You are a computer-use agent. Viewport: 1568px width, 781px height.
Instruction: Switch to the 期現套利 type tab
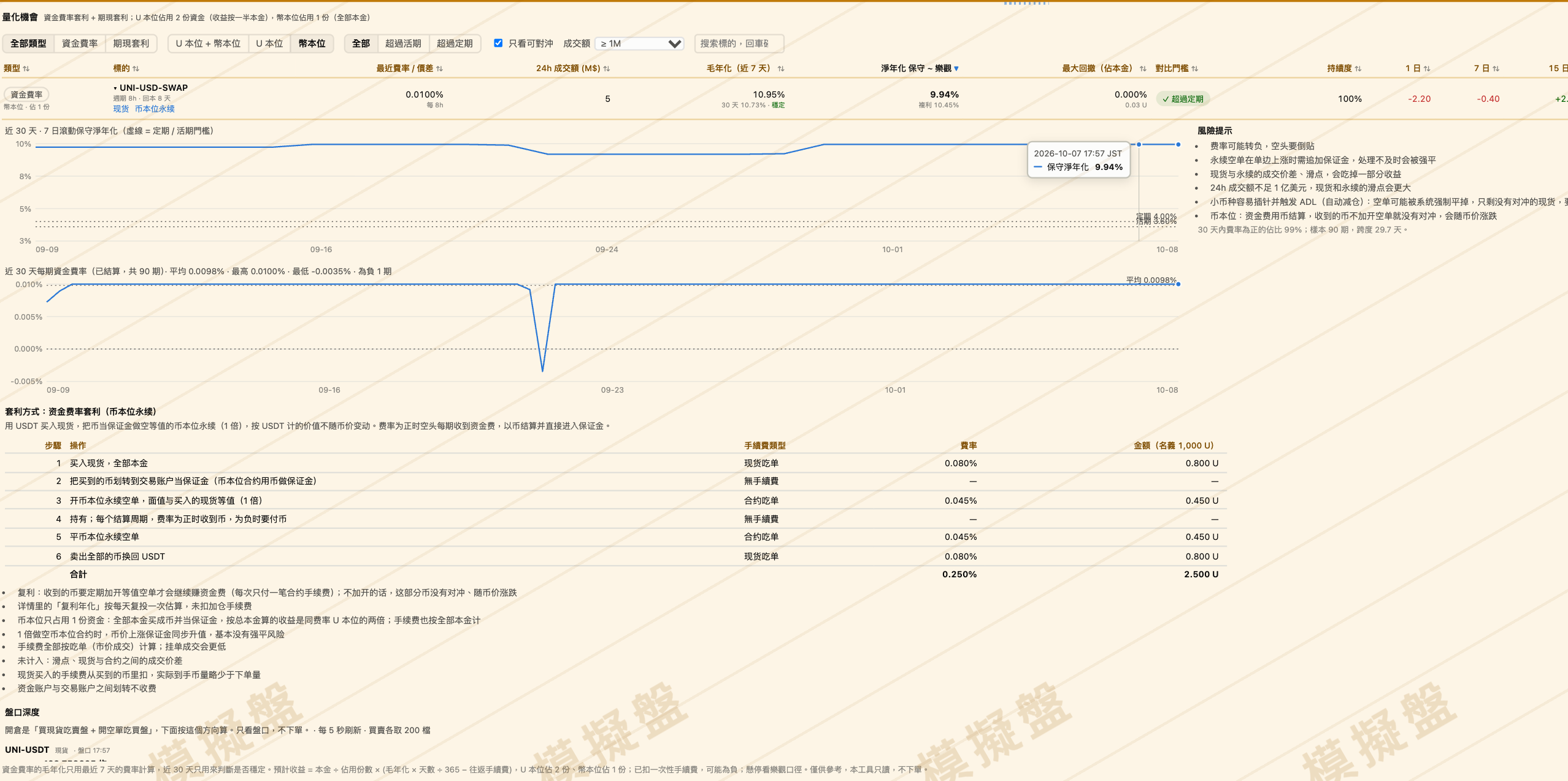[x=131, y=44]
